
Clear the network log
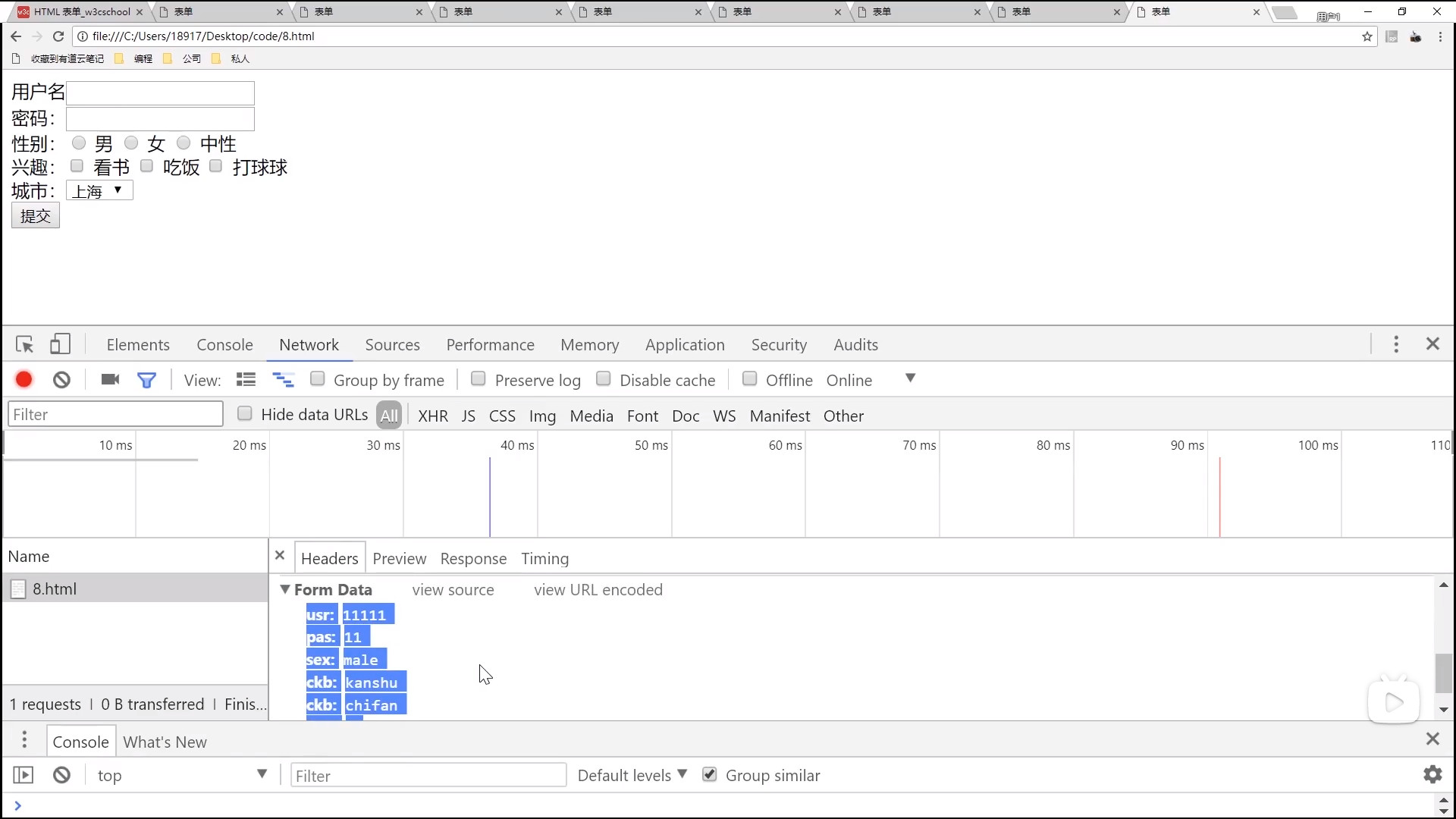point(61,380)
